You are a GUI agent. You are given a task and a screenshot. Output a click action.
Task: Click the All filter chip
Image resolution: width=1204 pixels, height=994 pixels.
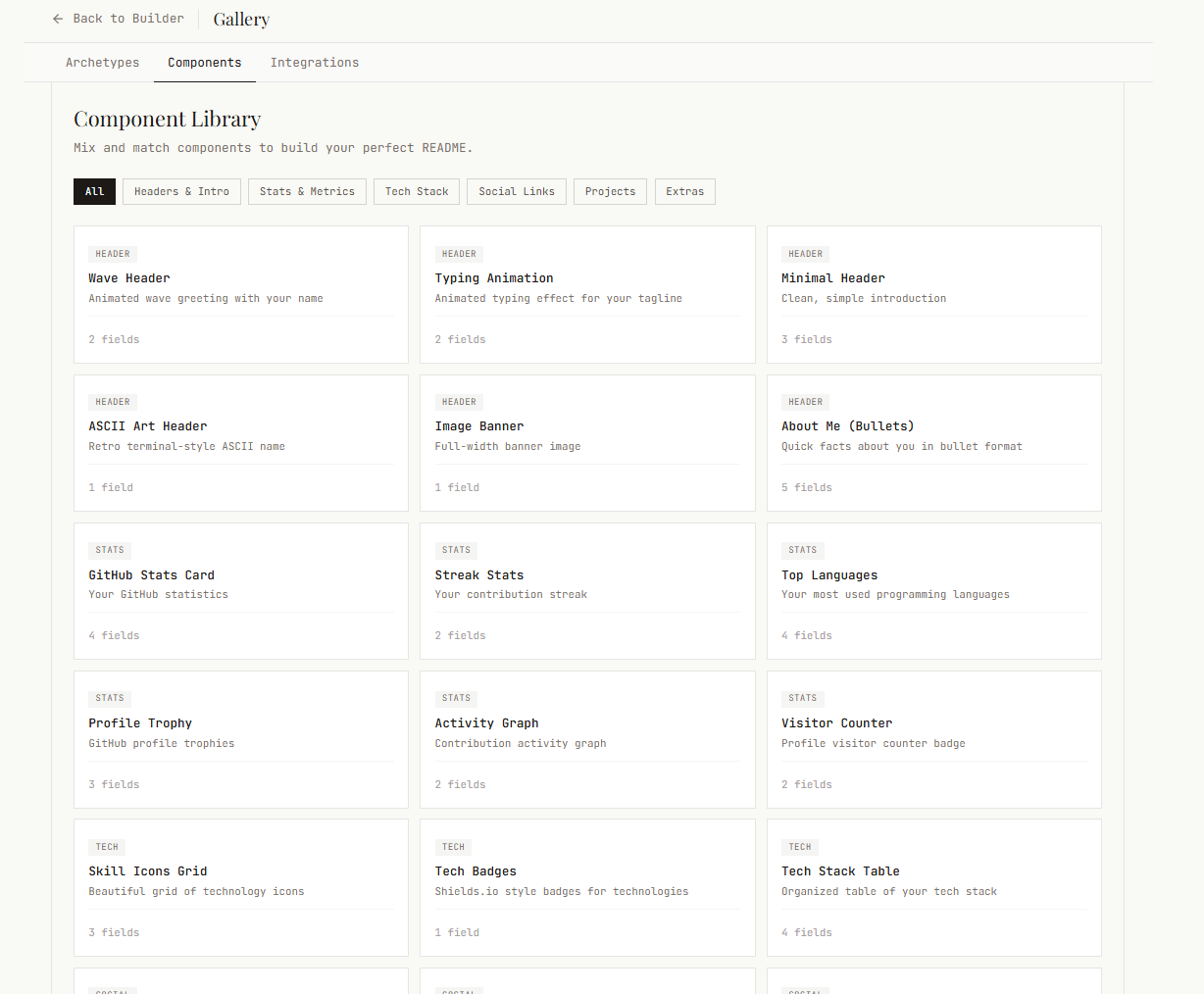coord(94,191)
